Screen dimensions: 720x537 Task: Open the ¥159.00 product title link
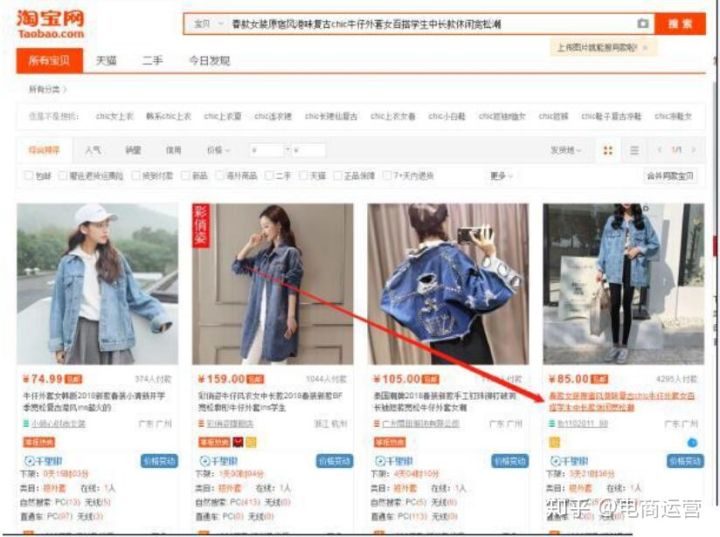(270, 401)
